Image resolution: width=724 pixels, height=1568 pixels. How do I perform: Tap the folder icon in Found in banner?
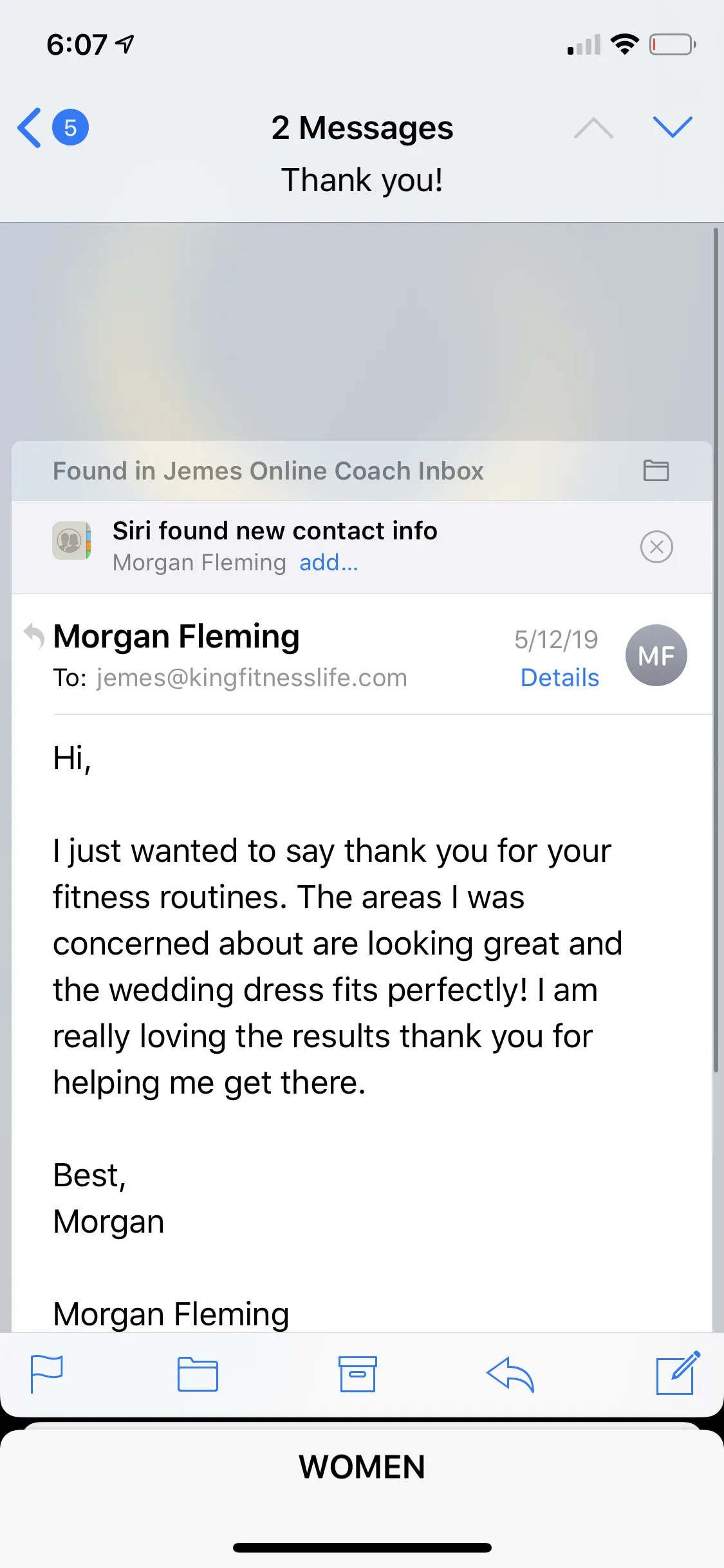pyautogui.click(x=656, y=471)
